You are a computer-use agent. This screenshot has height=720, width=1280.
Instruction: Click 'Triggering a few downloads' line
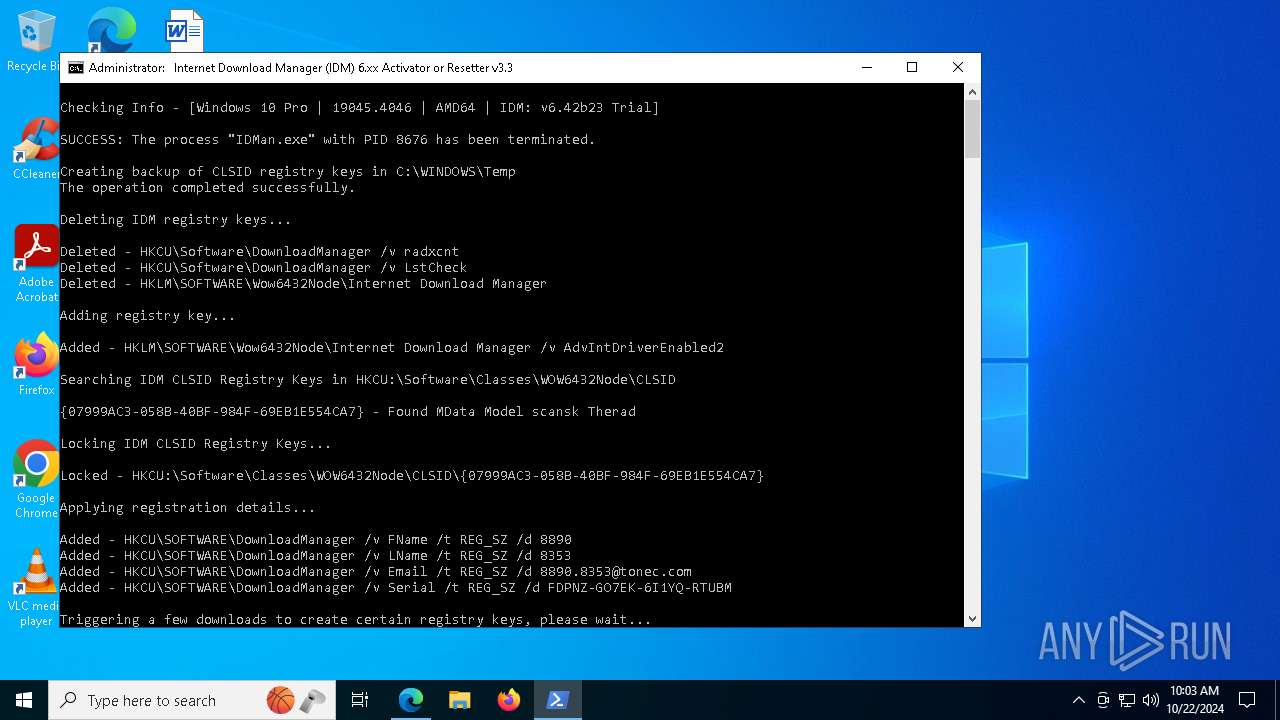click(356, 620)
